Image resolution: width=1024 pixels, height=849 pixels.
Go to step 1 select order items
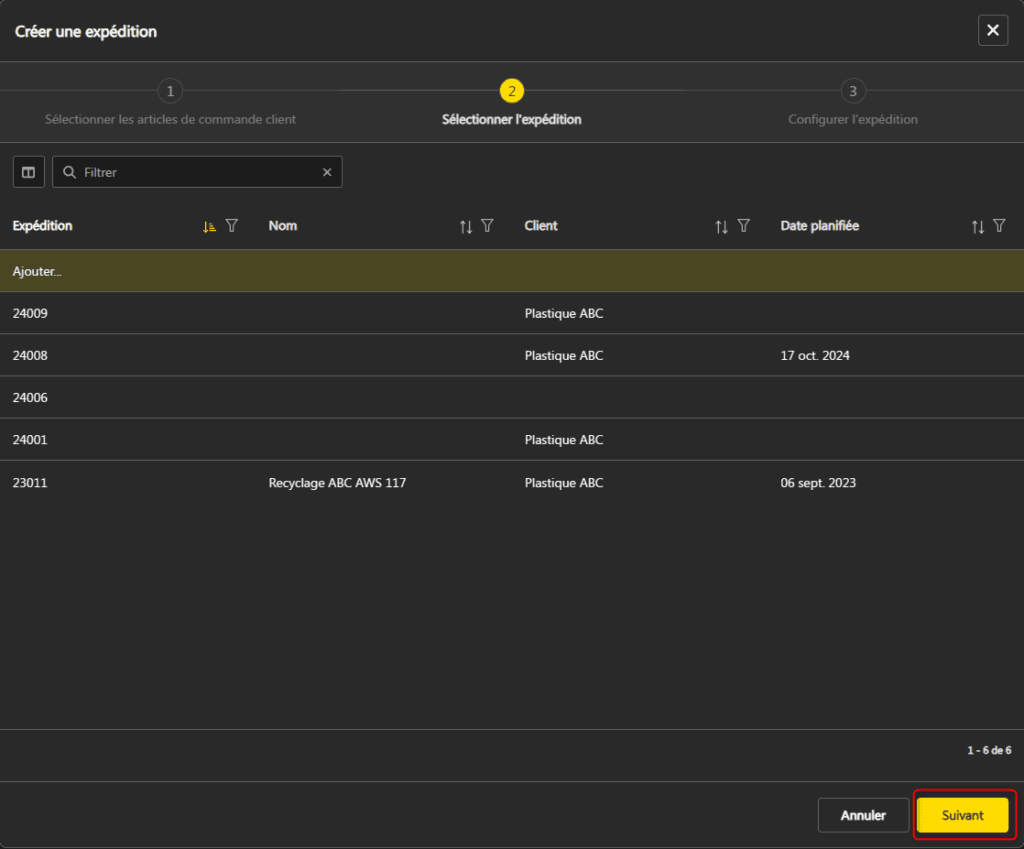point(170,92)
